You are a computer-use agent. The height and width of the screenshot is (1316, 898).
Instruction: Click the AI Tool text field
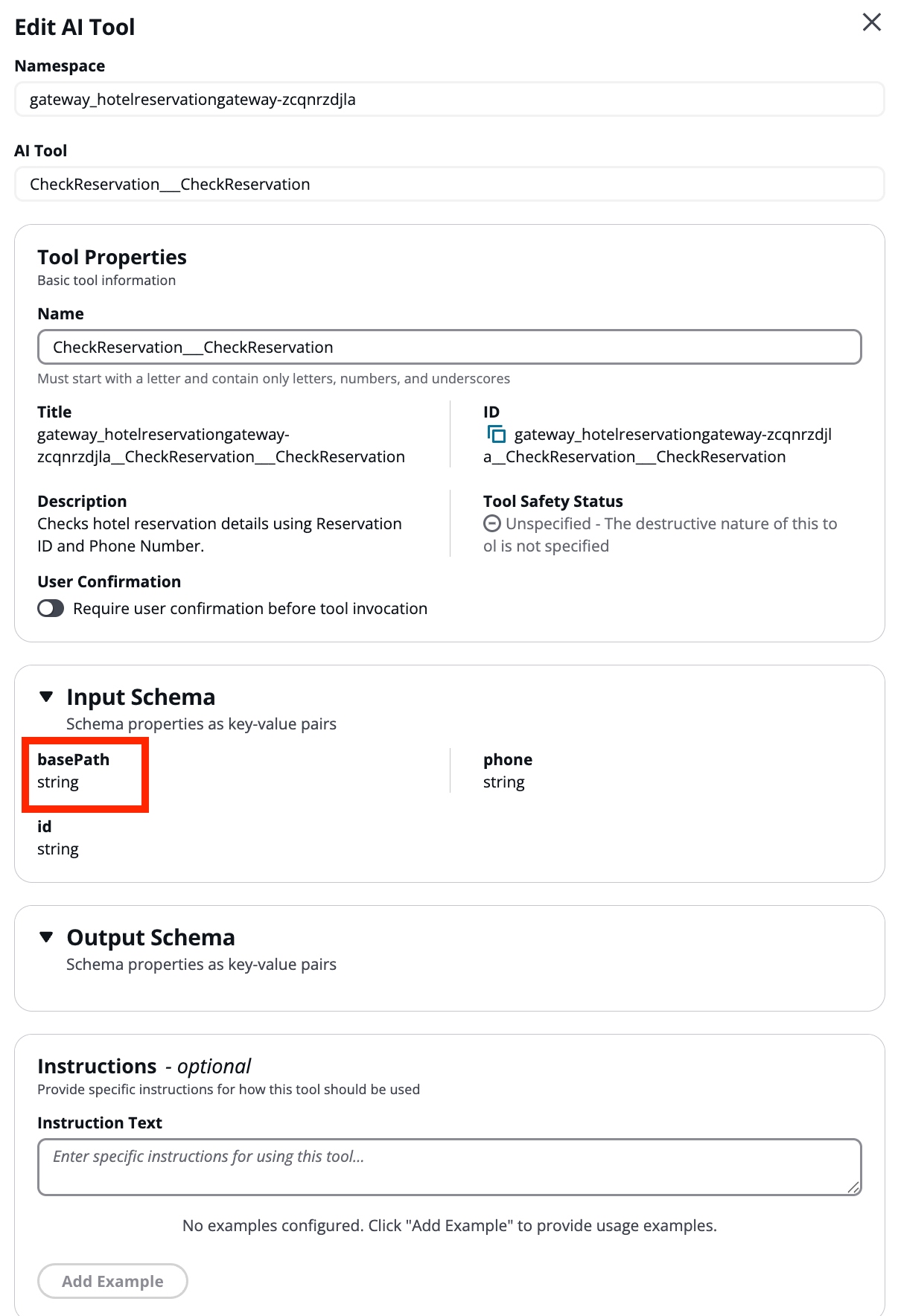point(449,184)
